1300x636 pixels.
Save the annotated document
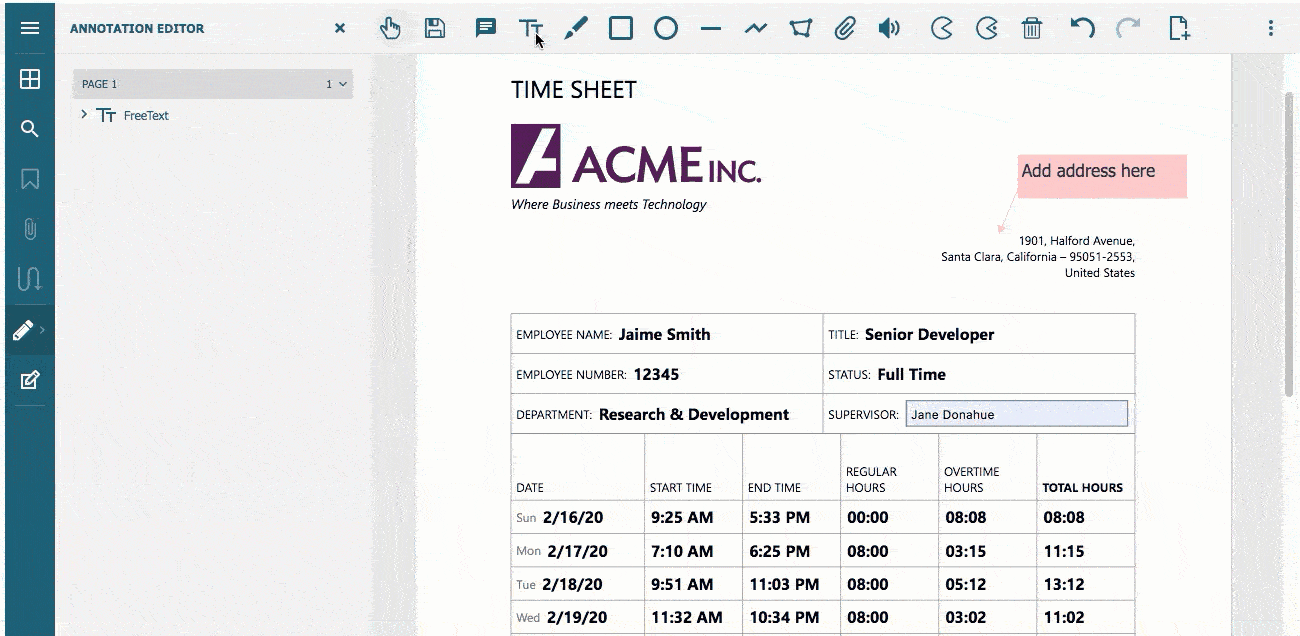pos(435,28)
